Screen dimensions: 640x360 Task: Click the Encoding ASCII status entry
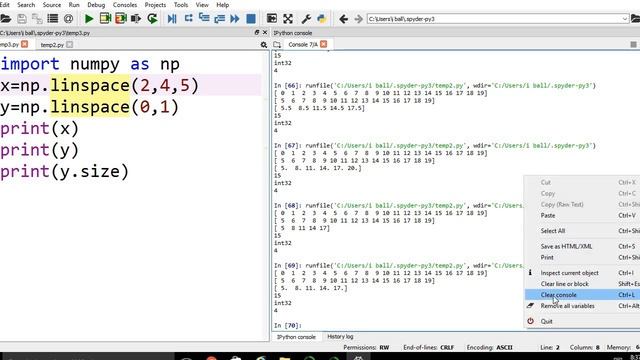(489, 347)
